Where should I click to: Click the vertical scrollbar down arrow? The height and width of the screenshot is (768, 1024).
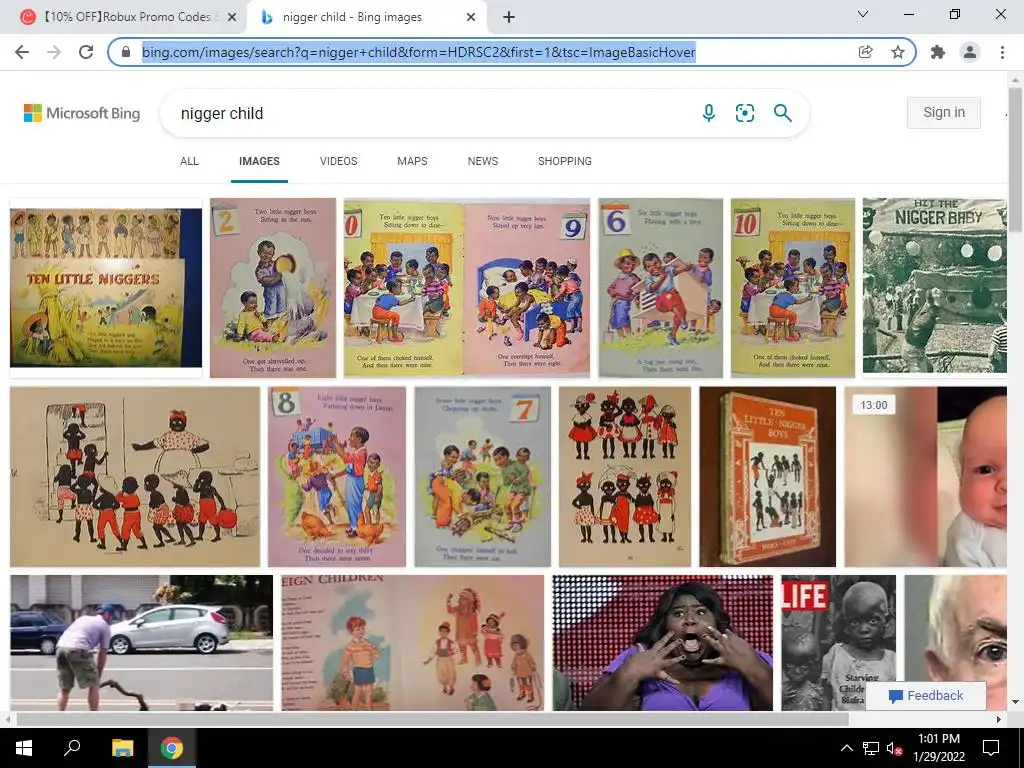click(x=1015, y=703)
